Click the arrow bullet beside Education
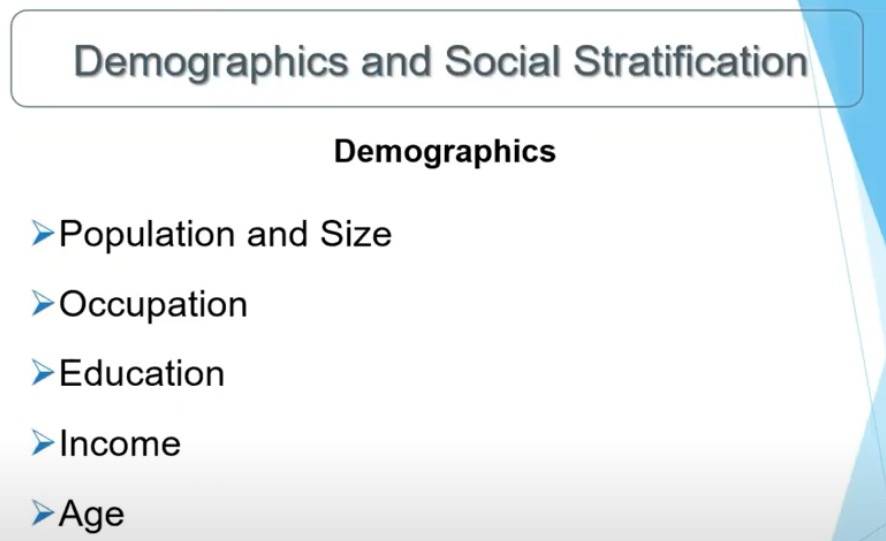Screen dimensions: 886x541 point(43,373)
